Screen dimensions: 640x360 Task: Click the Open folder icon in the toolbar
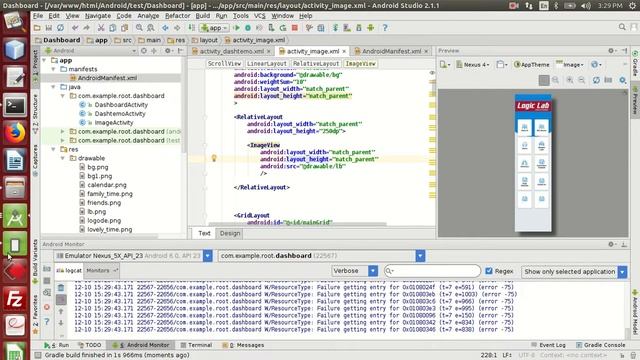37,28
